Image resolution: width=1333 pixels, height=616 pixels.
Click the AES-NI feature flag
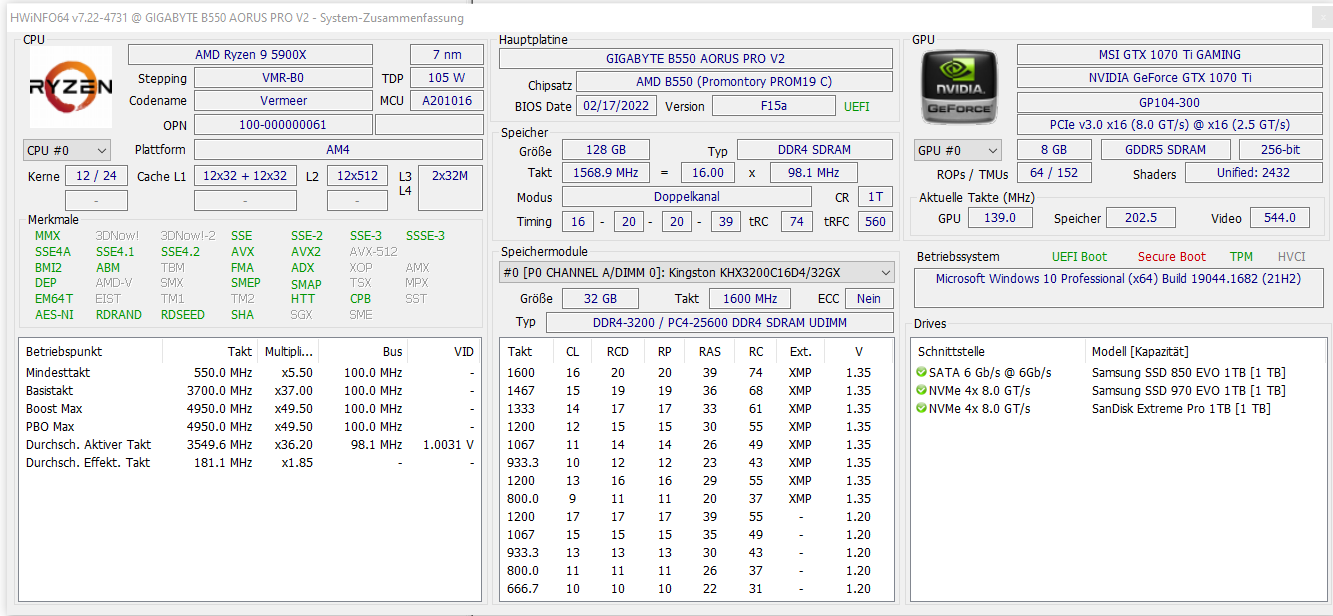point(53,315)
